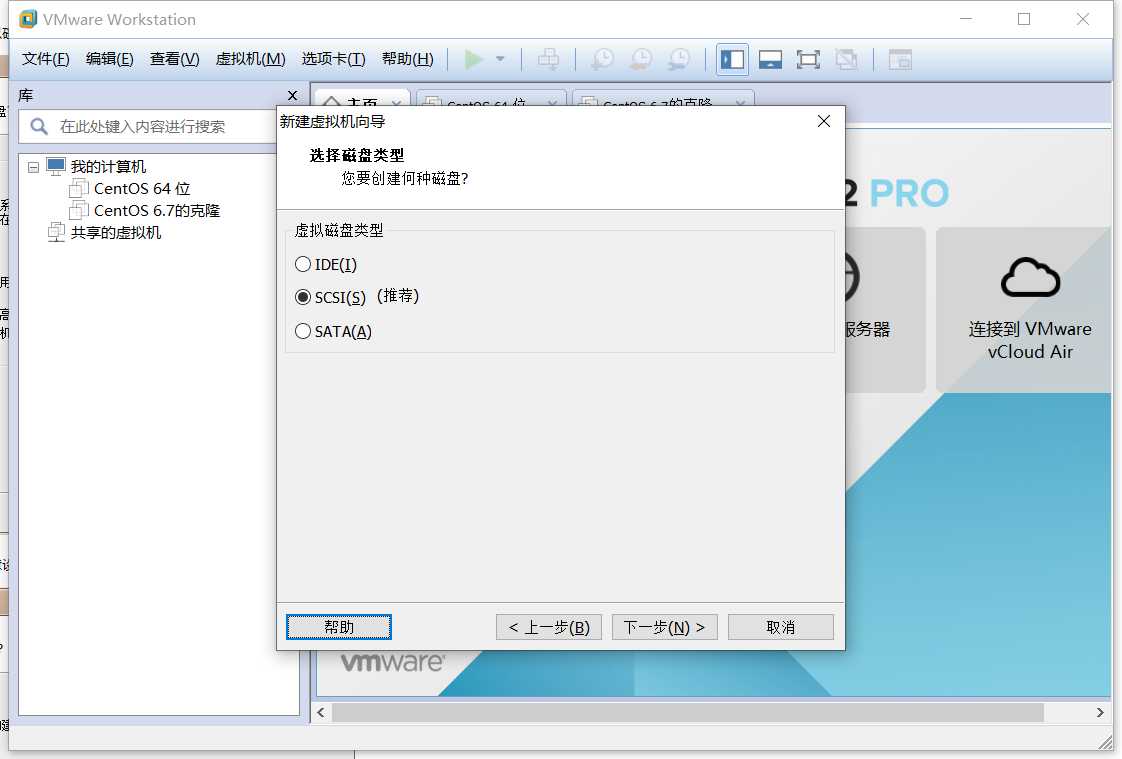
Task: Click the cloud icon for VMware vCloud Air
Action: click(1030, 277)
